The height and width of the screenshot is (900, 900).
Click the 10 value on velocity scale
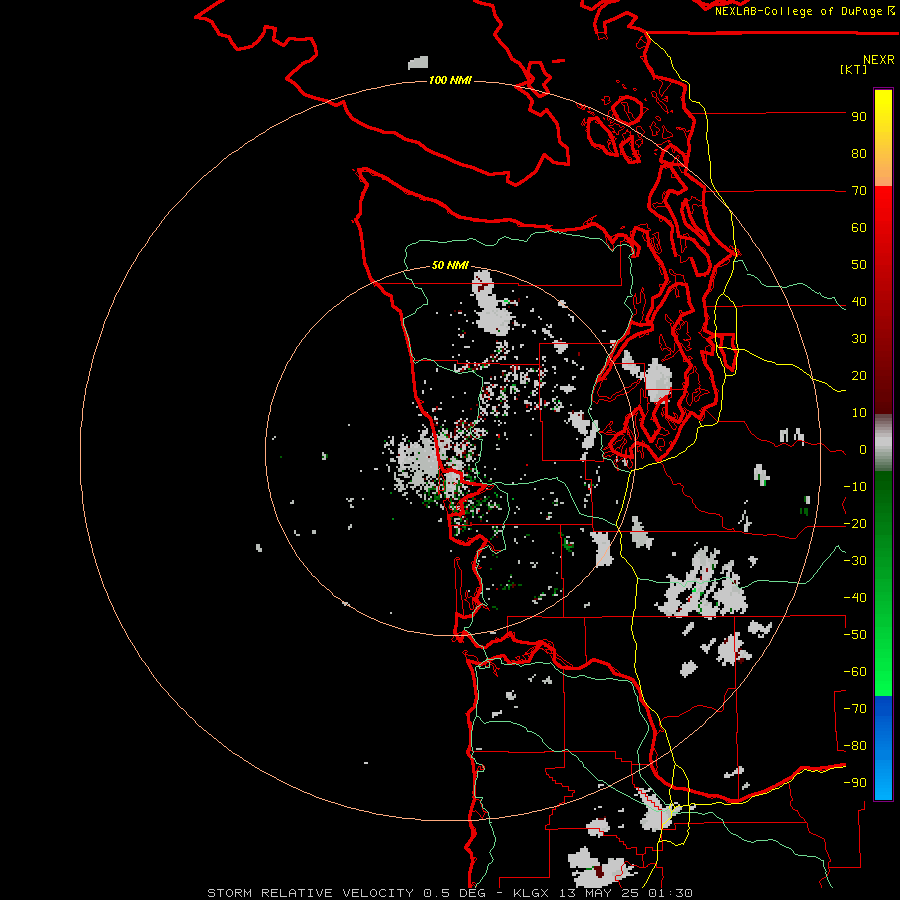tap(859, 413)
